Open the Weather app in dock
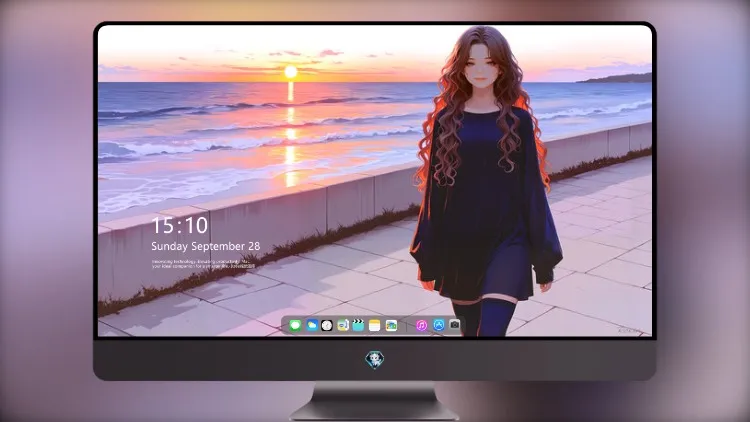Screen dimensions: 750x422 click(x=311, y=325)
